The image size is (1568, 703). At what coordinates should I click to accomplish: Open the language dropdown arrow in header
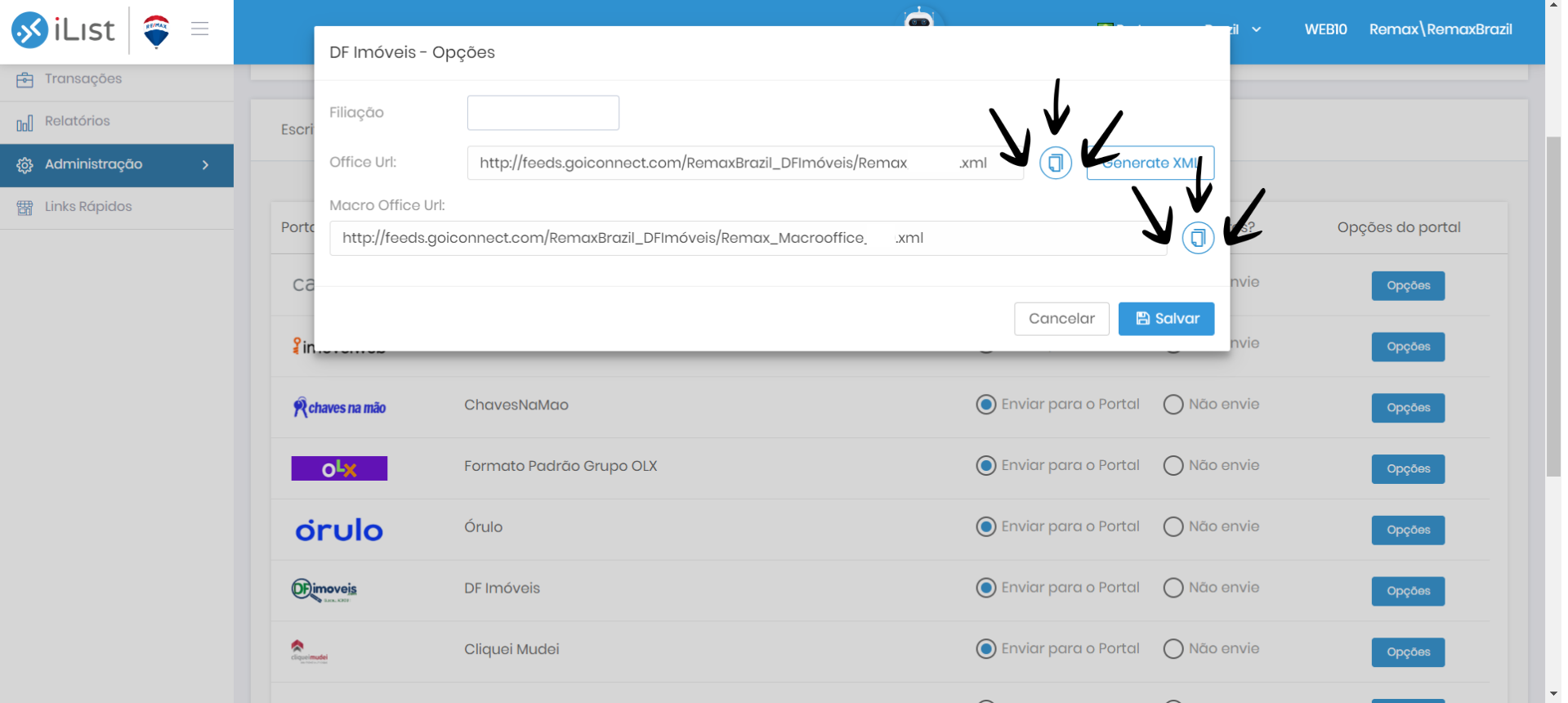click(1257, 29)
